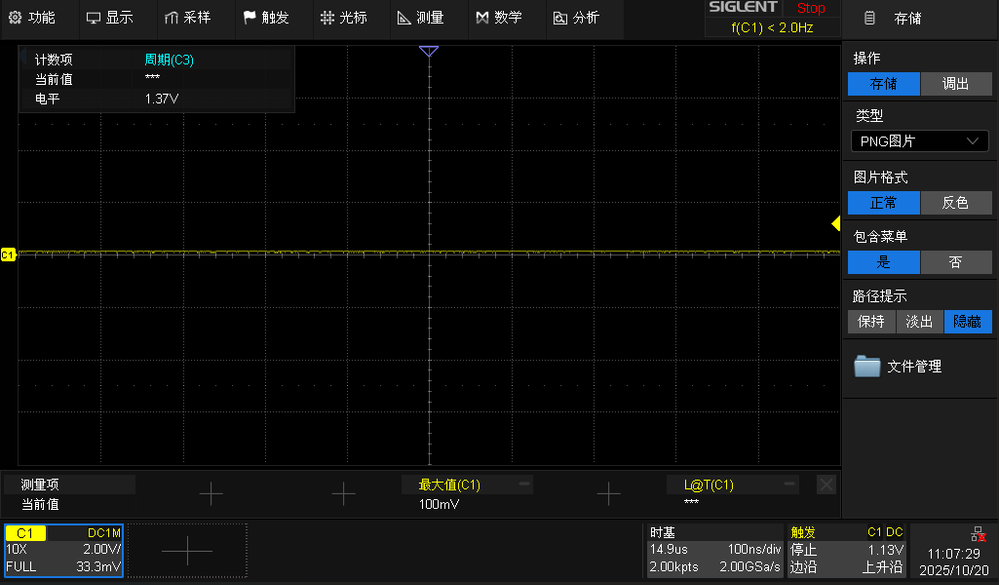Image resolution: width=999 pixels, height=585 pixels.
Task: Set path hint to 隐藏
Action: pyautogui.click(x=967, y=321)
